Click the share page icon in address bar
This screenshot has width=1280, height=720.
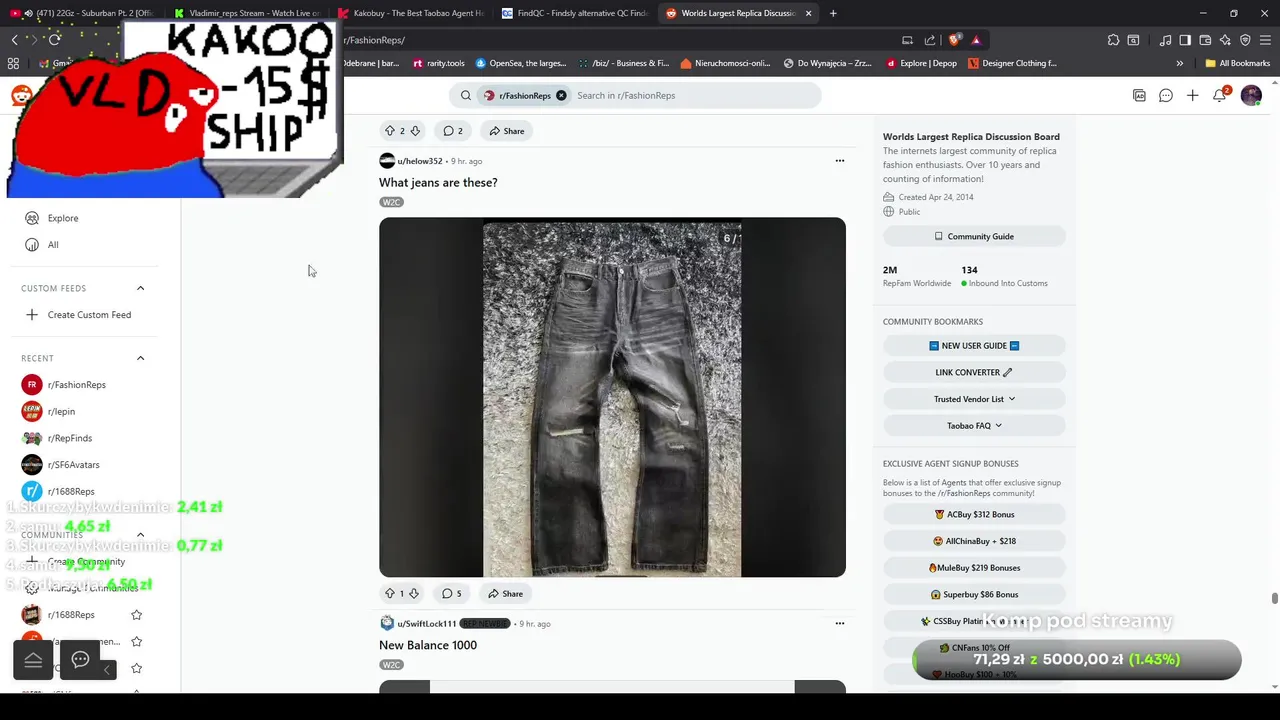pyautogui.click(x=930, y=40)
